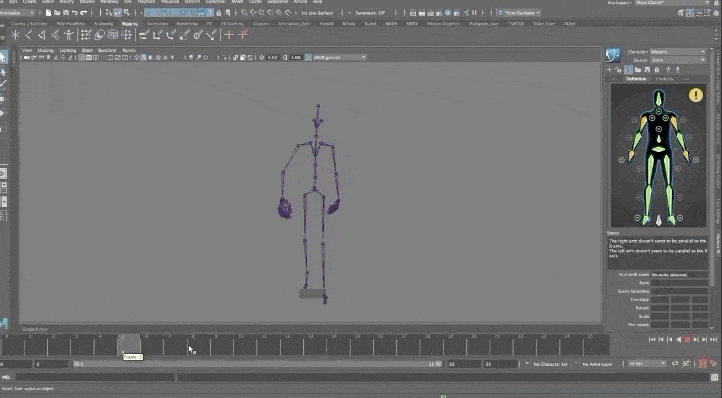Select the arrow Select tool in the toolbox
Screen dimensions: 722x398
[3, 57]
